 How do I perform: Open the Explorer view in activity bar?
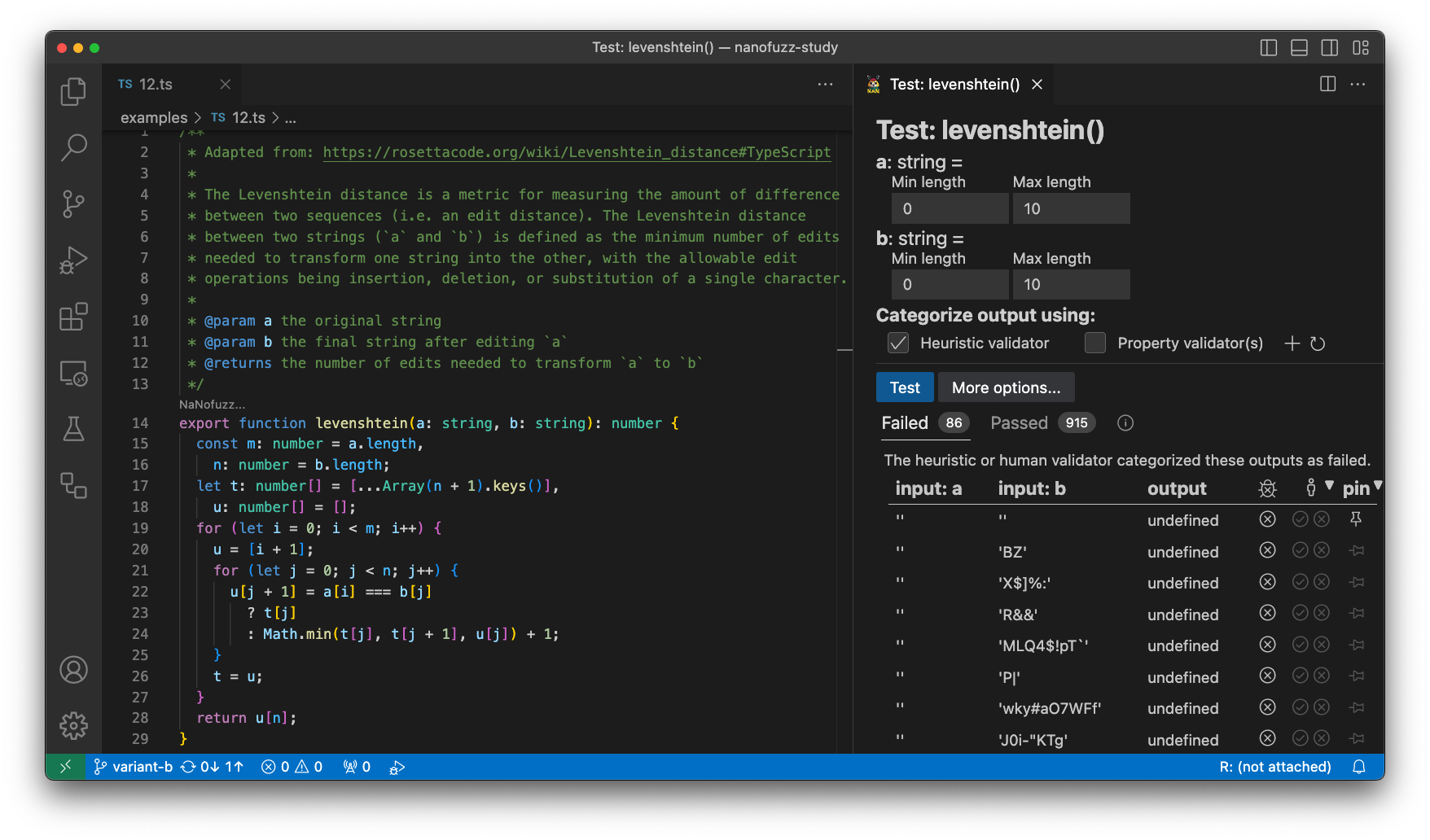point(73,91)
